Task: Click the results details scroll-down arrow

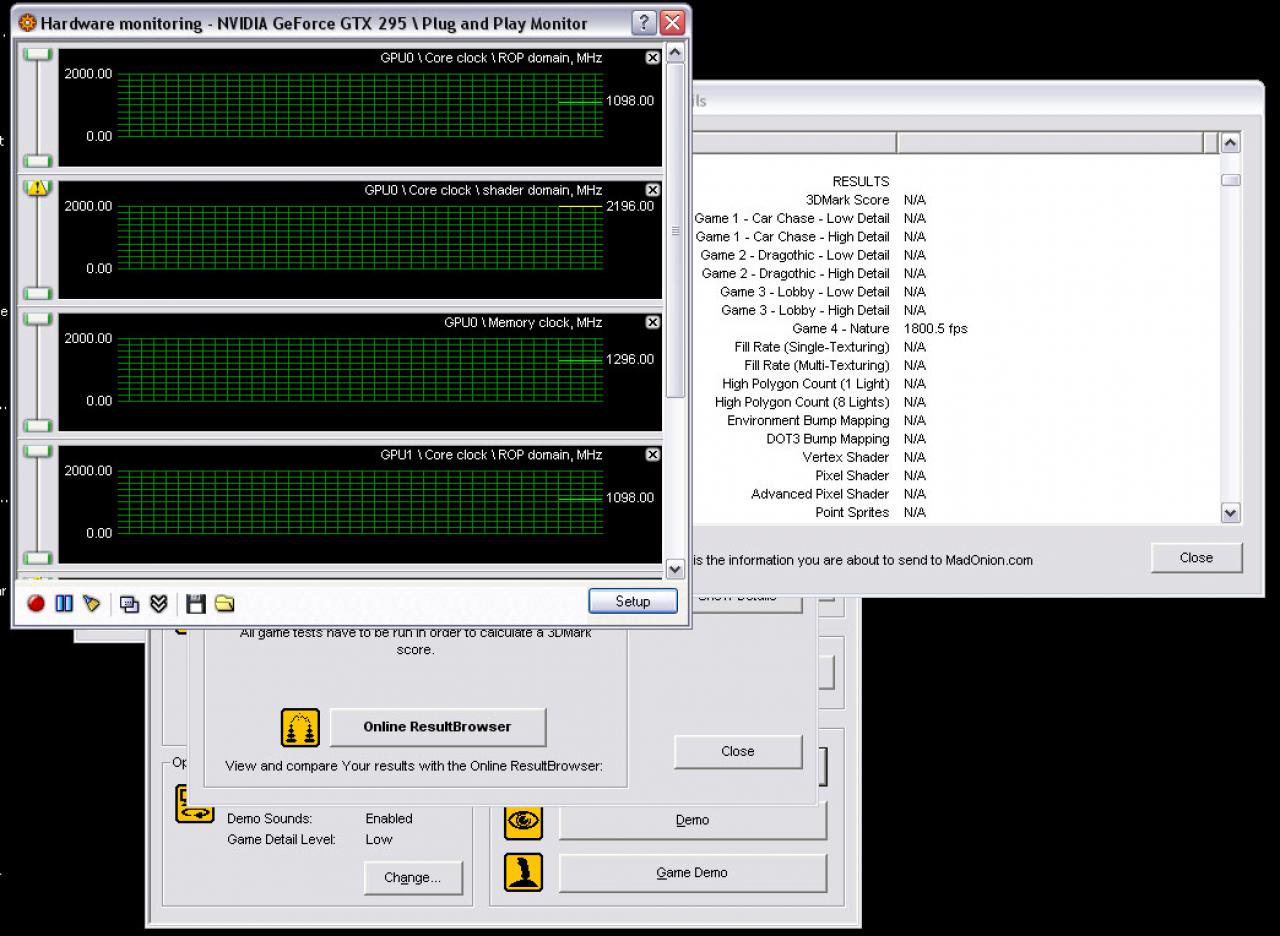Action: (1231, 513)
